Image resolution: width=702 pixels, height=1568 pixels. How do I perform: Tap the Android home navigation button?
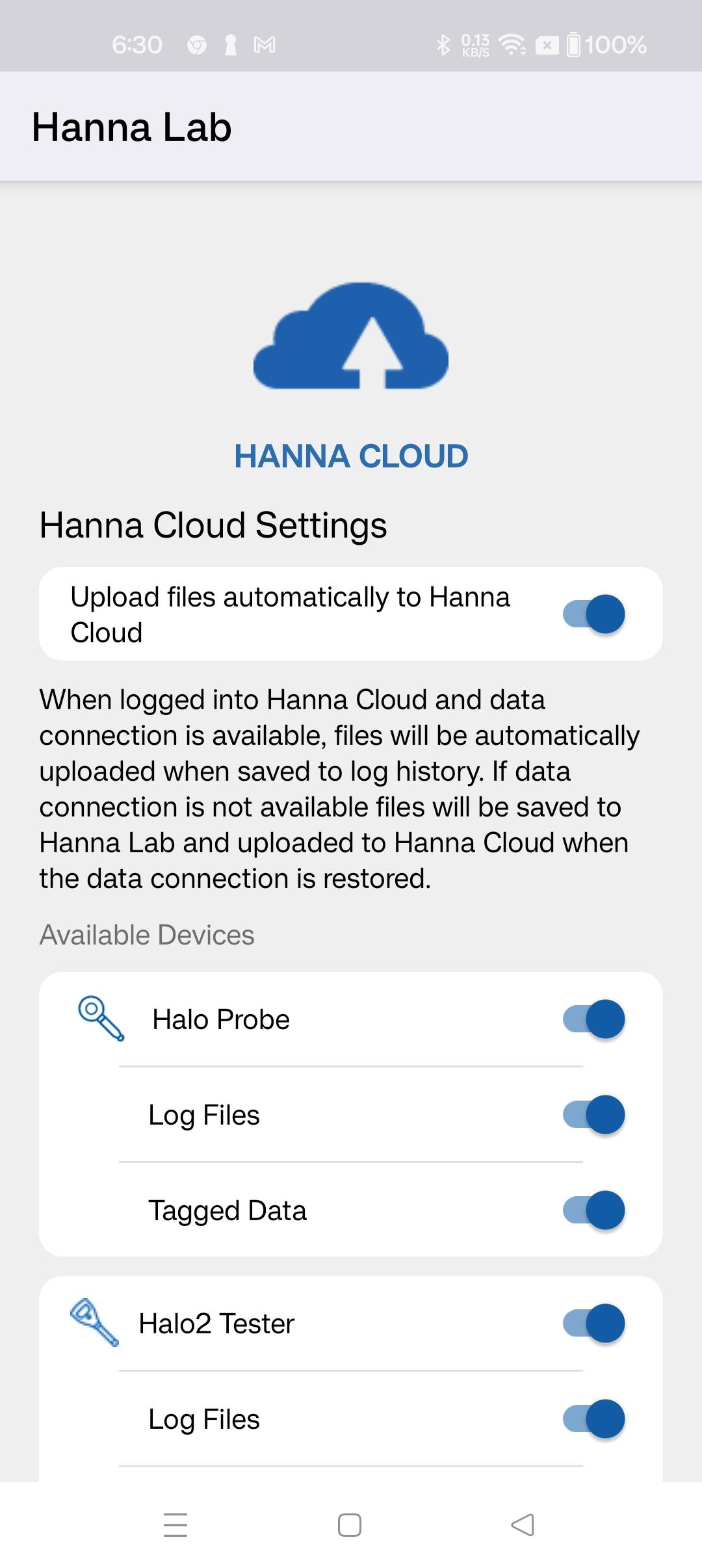click(350, 1525)
